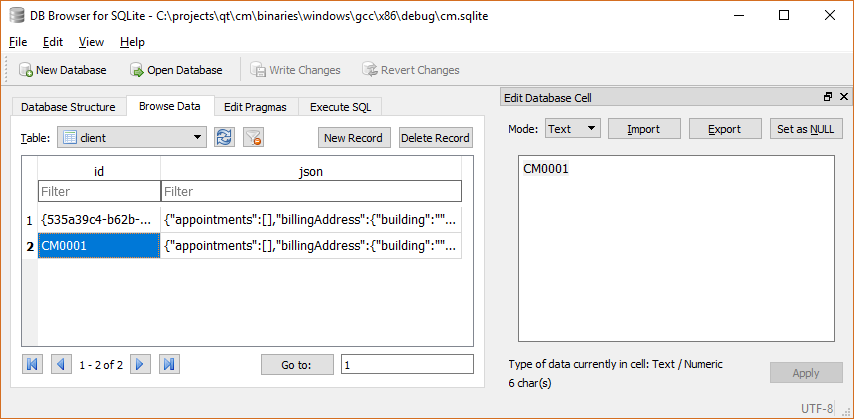Jump to first record with the navigation icon

point(32,364)
